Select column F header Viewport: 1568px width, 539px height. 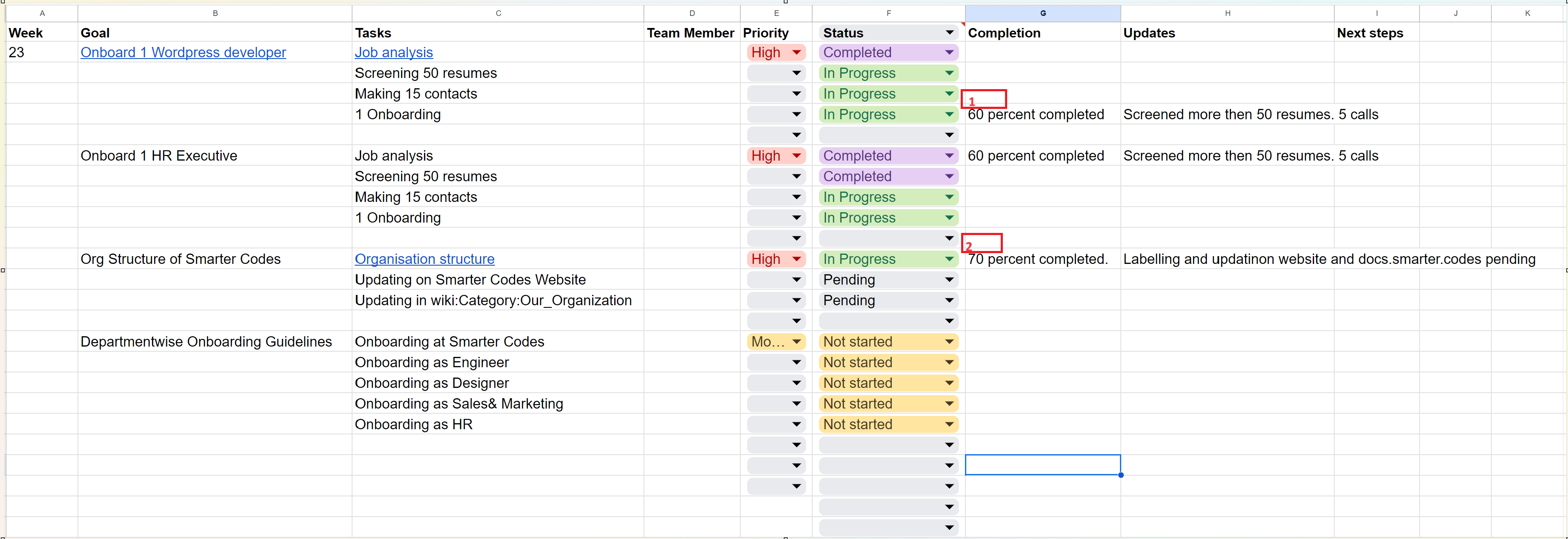click(x=888, y=13)
